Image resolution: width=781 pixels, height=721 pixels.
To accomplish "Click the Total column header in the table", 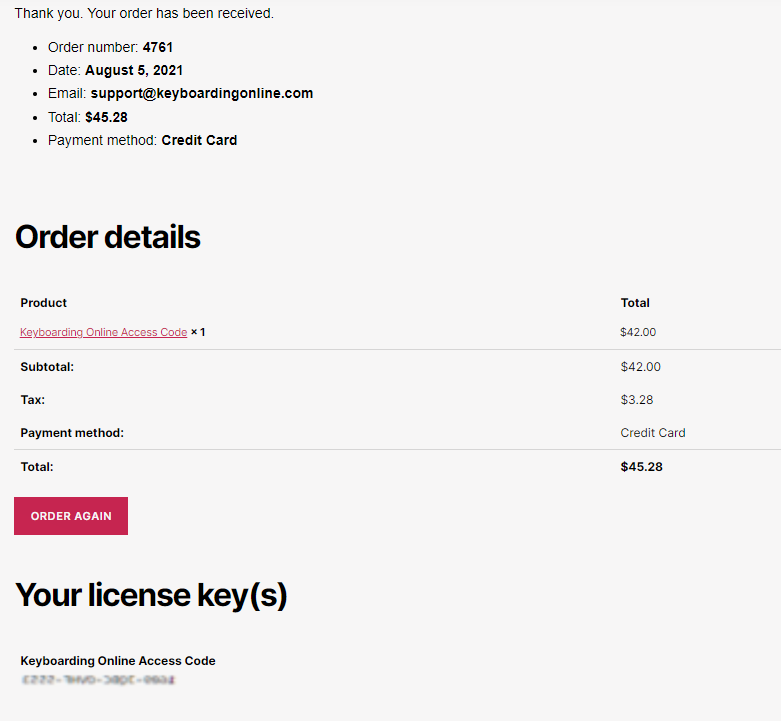I will pos(635,302).
